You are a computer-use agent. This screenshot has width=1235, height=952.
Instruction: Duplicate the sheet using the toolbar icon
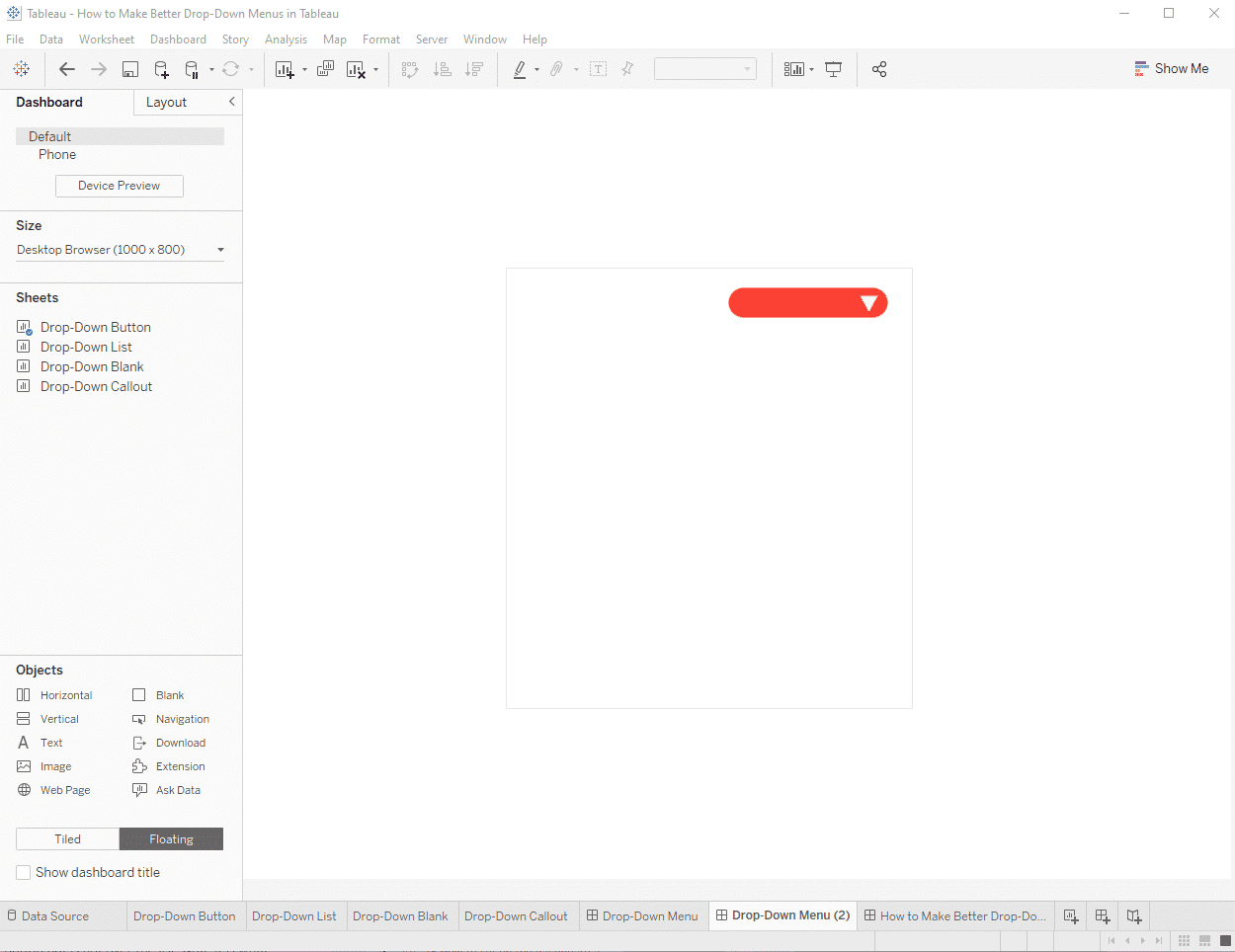coord(325,69)
